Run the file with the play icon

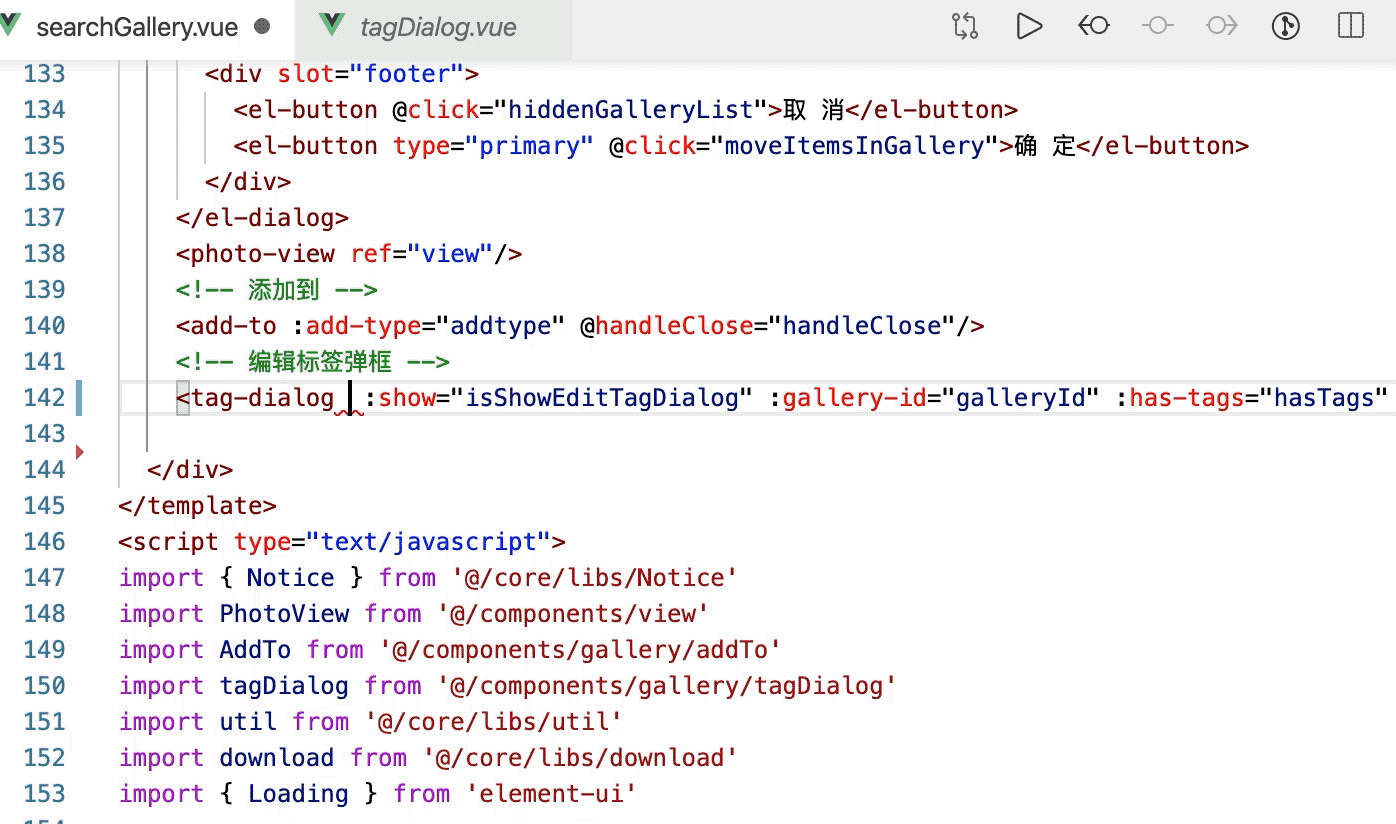(x=1029, y=26)
